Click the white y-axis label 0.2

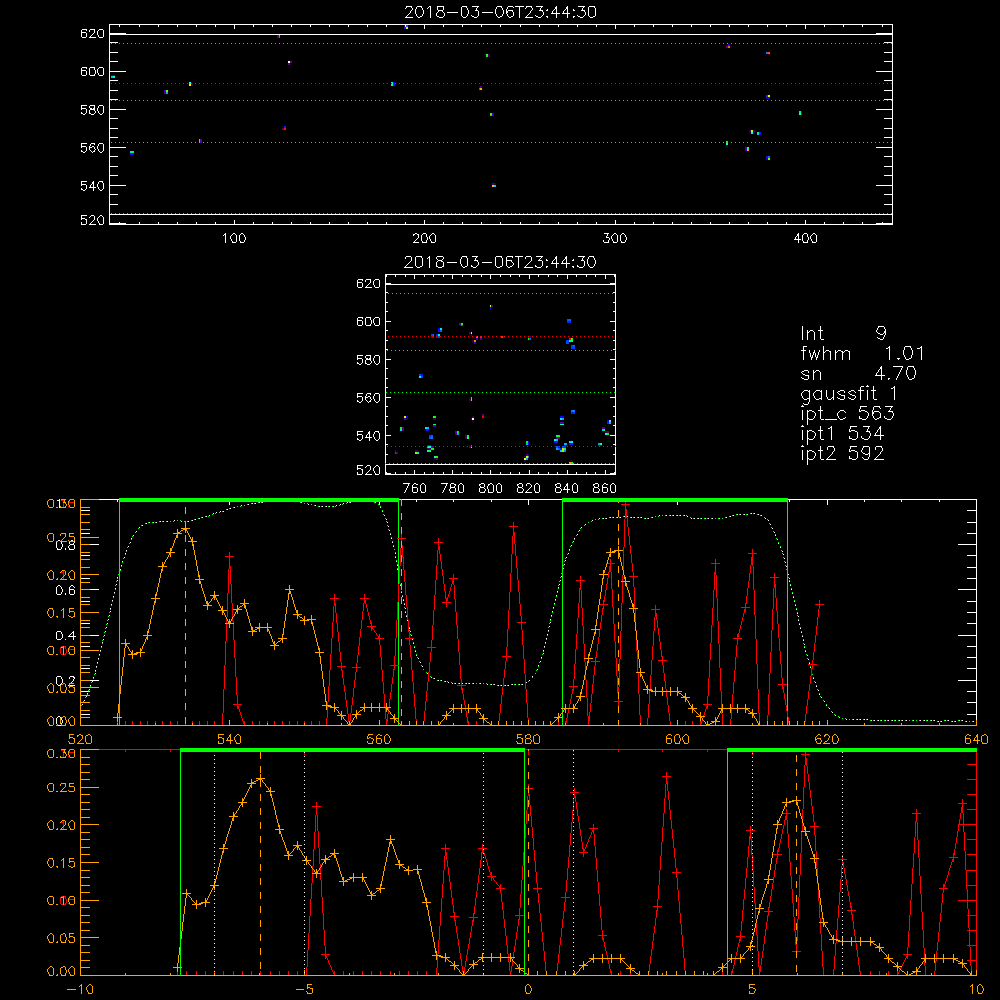click(65, 680)
